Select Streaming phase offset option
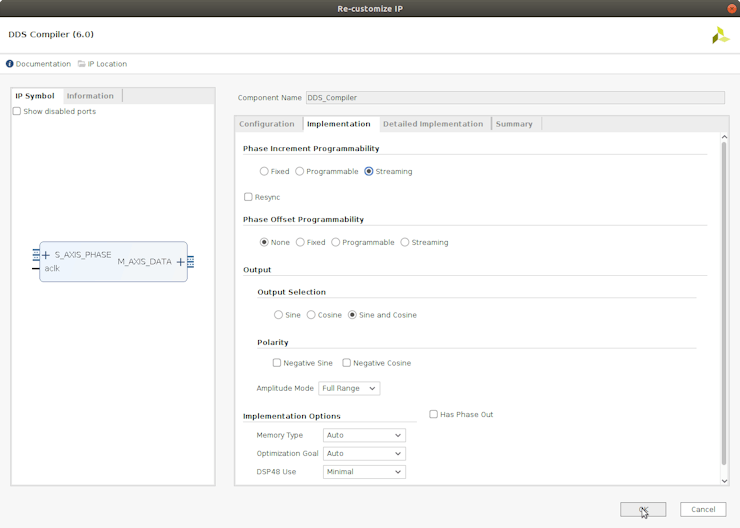The image size is (740, 528). tap(405, 242)
